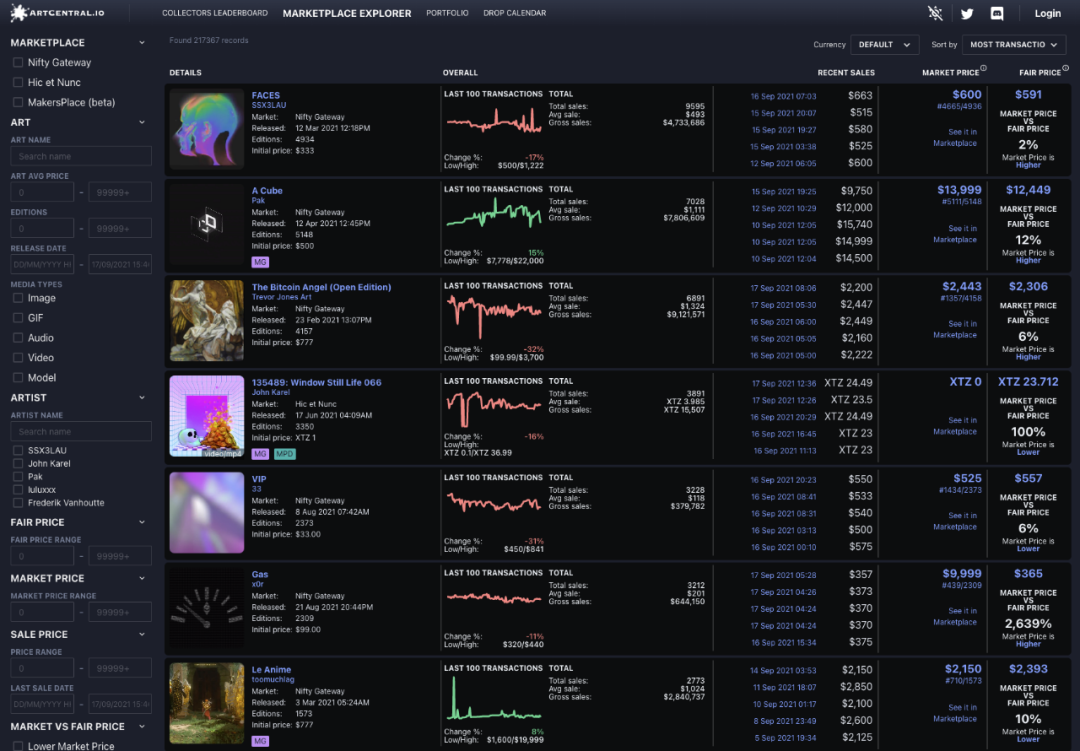Click the MG badge under A Cube
This screenshot has height=751, width=1080.
click(x=260, y=262)
